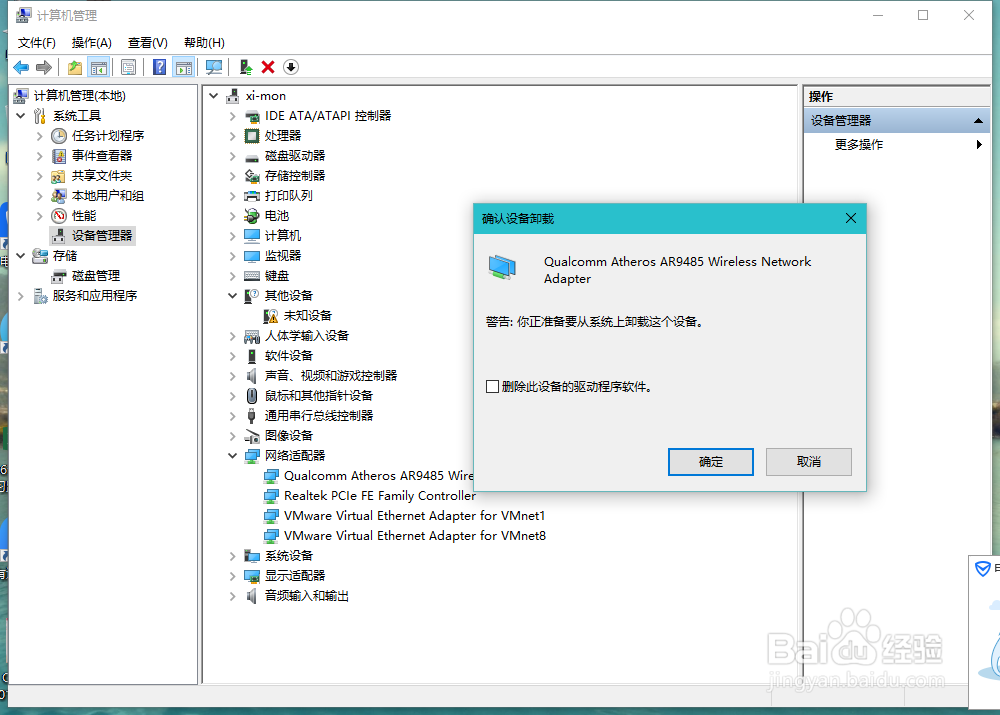Expand the 任务计划程序 node
Screen dimensions: 1000x715
(x=40, y=136)
